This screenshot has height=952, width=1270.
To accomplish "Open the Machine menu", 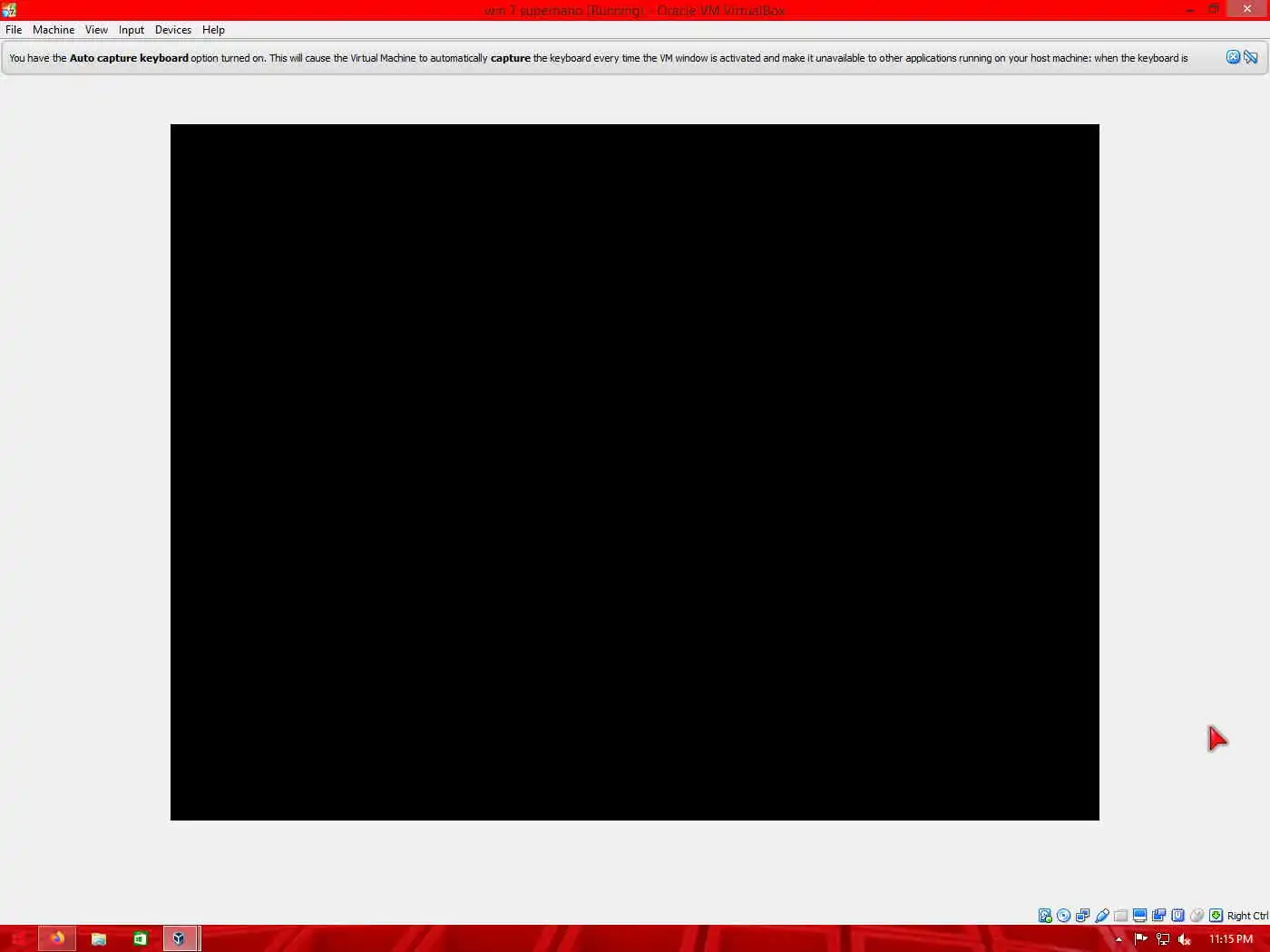I will click(x=54, y=30).
